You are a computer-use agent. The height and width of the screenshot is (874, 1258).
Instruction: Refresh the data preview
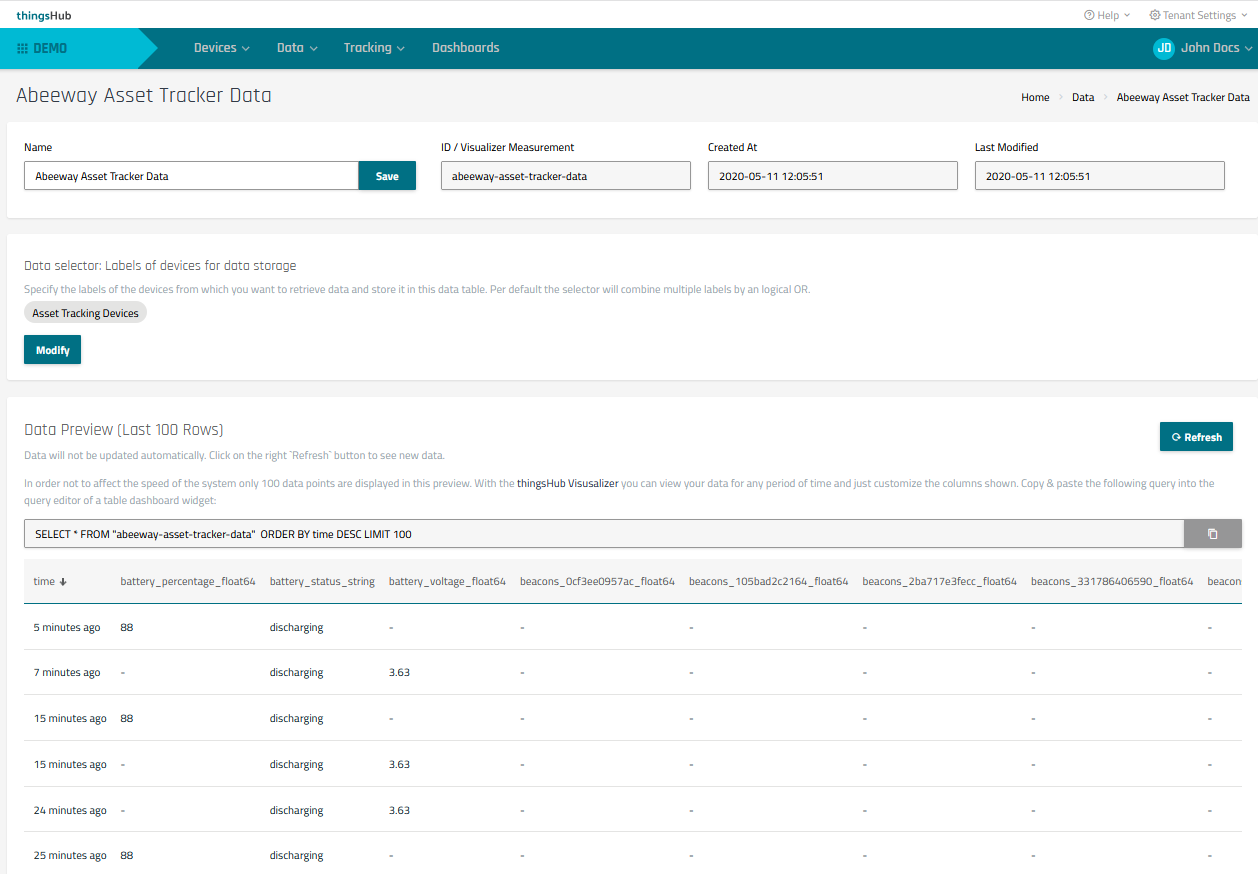point(1196,437)
